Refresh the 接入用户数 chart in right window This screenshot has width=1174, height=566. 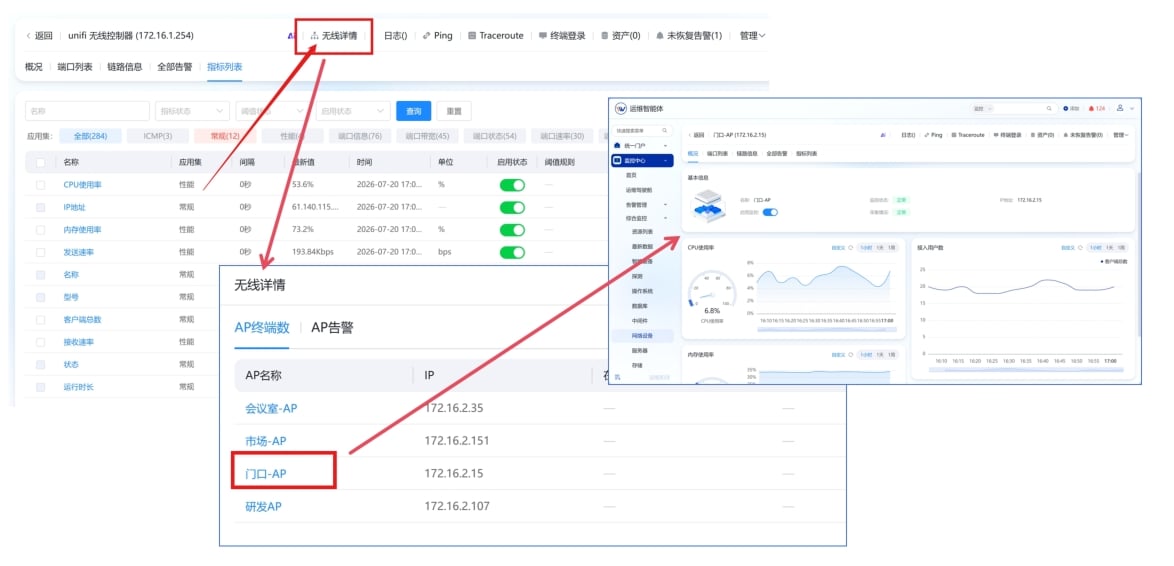[1080, 248]
